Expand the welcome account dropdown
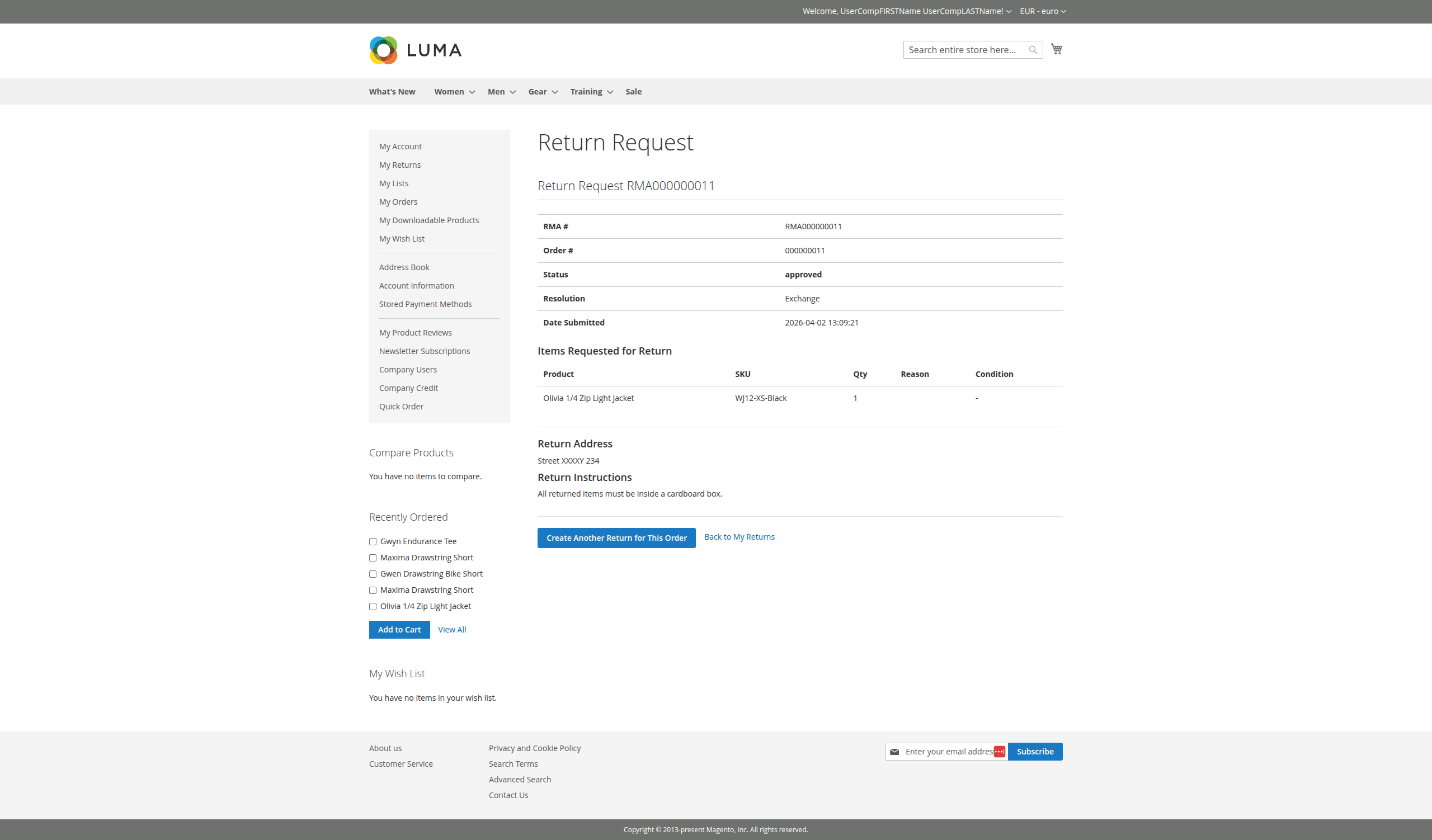This screenshot has width=1432, height=840. point(1009,11)
